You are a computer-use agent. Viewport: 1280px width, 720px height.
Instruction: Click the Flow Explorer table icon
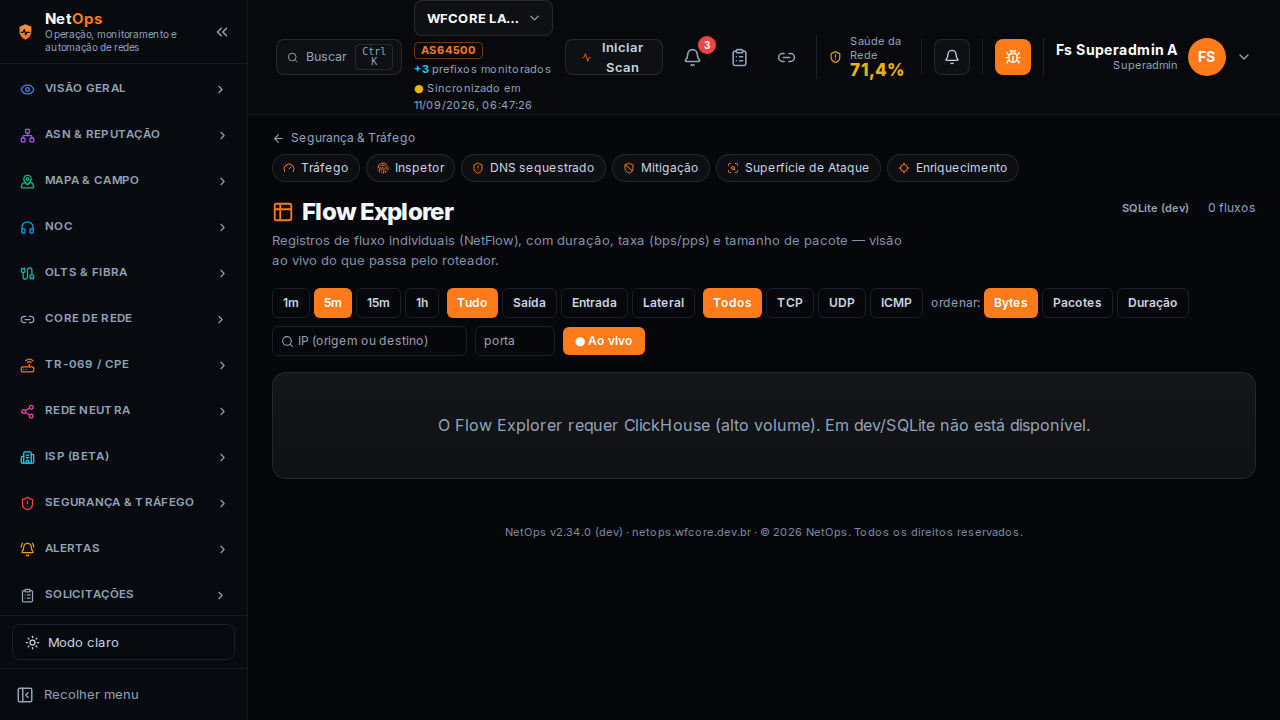coord(283,212)
